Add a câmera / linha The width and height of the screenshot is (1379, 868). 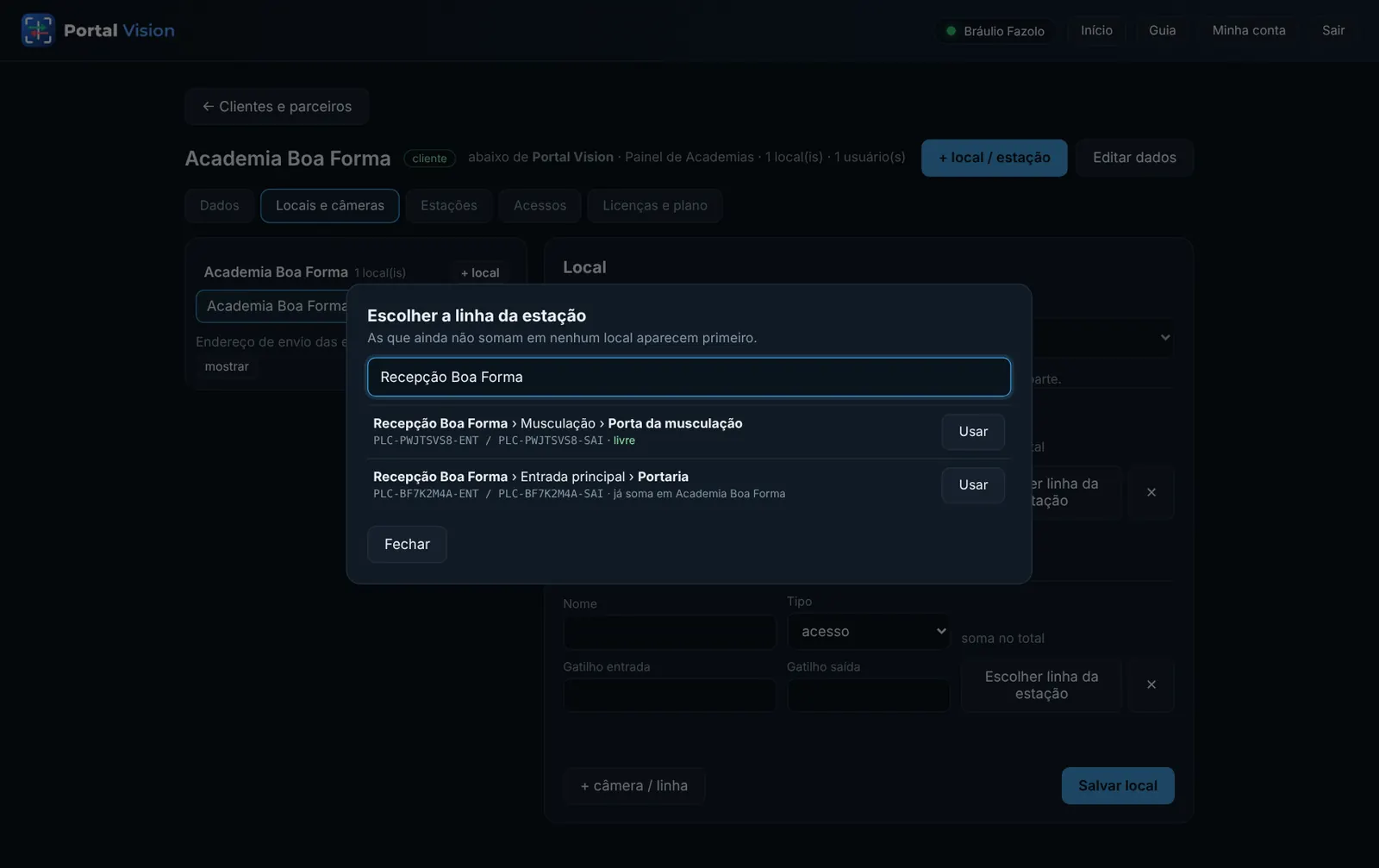[634, 786]
